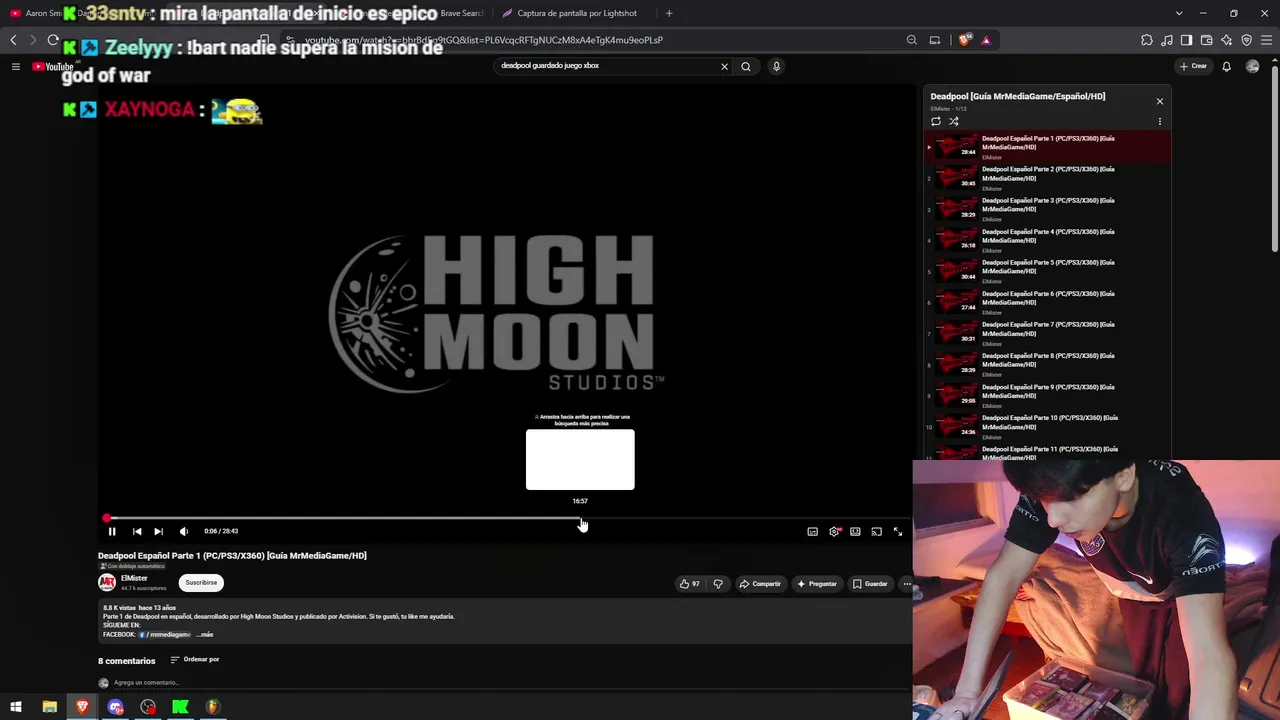1280x720 pixels.
Task: Select Deadpool Español Parte 4 title
Action: (x=1048, y=236)
